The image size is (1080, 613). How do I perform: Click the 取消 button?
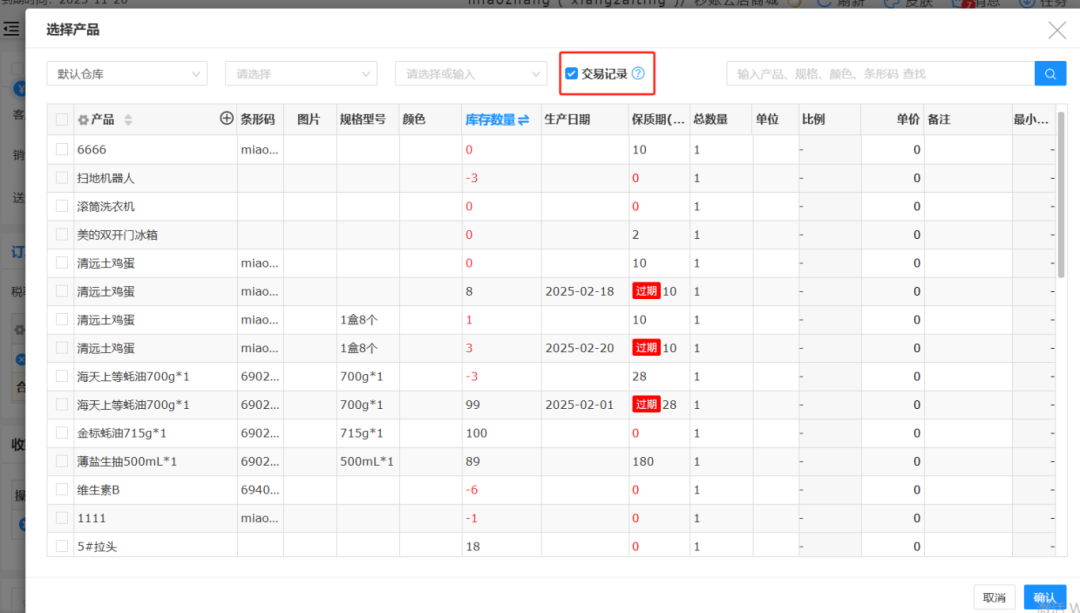[x=995, y=597]
